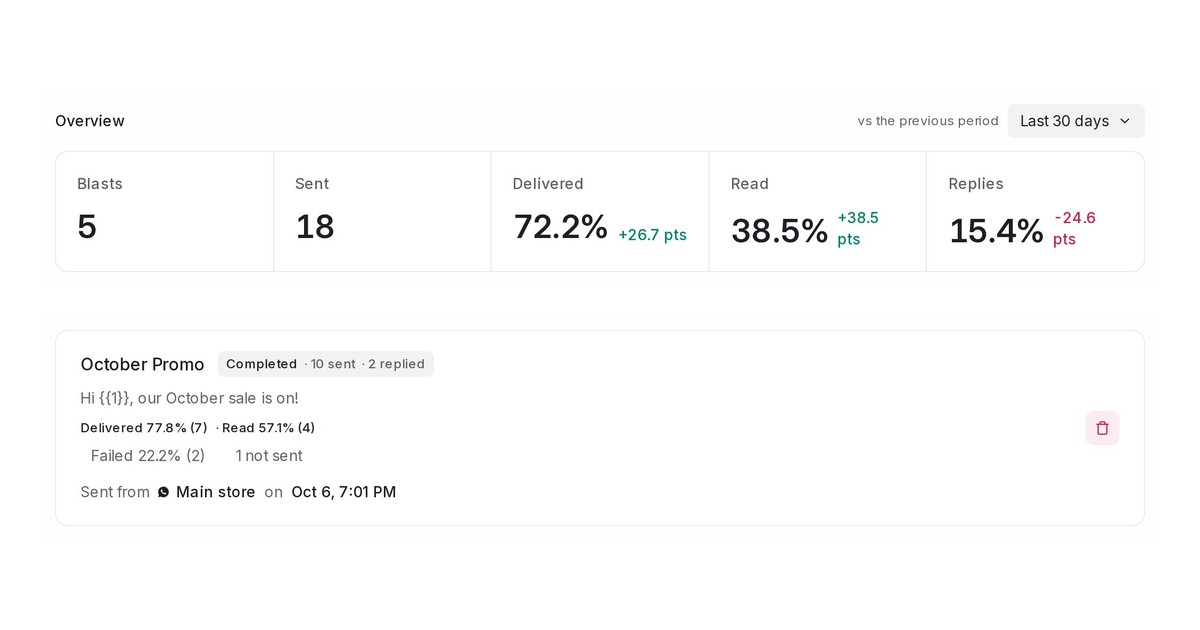Click the Overview heading
The image size is (1200, 630).
pos(90,121)
